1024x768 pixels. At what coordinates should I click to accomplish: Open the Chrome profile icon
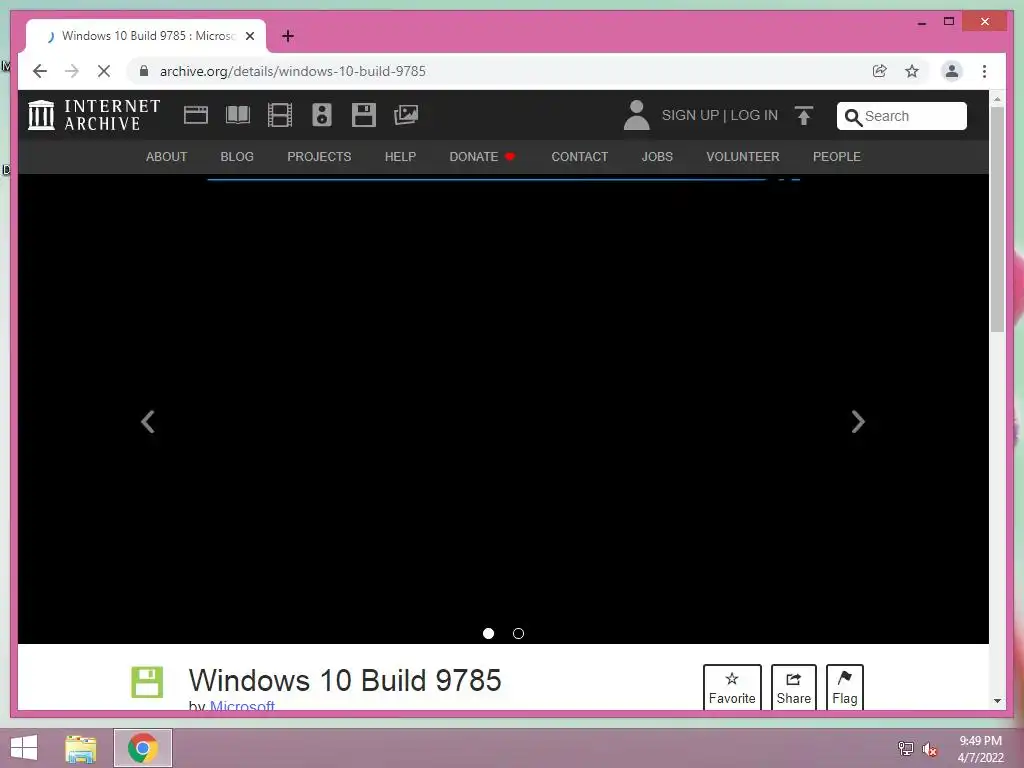952,71
